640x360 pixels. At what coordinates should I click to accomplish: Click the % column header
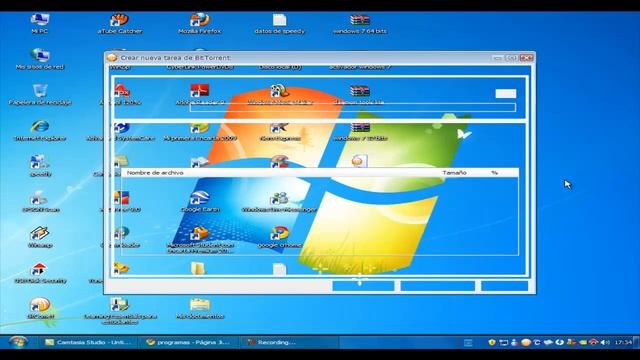[x=494, y=173]
